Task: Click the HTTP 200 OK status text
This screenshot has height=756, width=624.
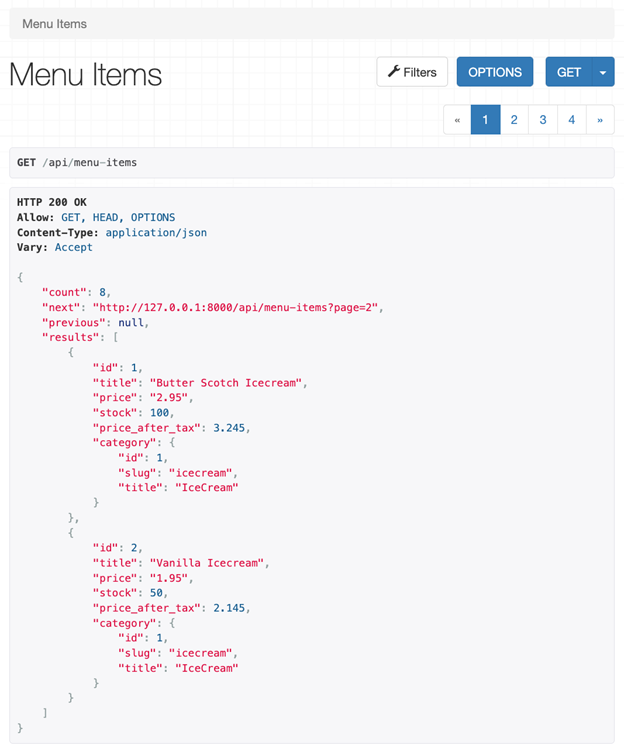Action: point(52,202)
